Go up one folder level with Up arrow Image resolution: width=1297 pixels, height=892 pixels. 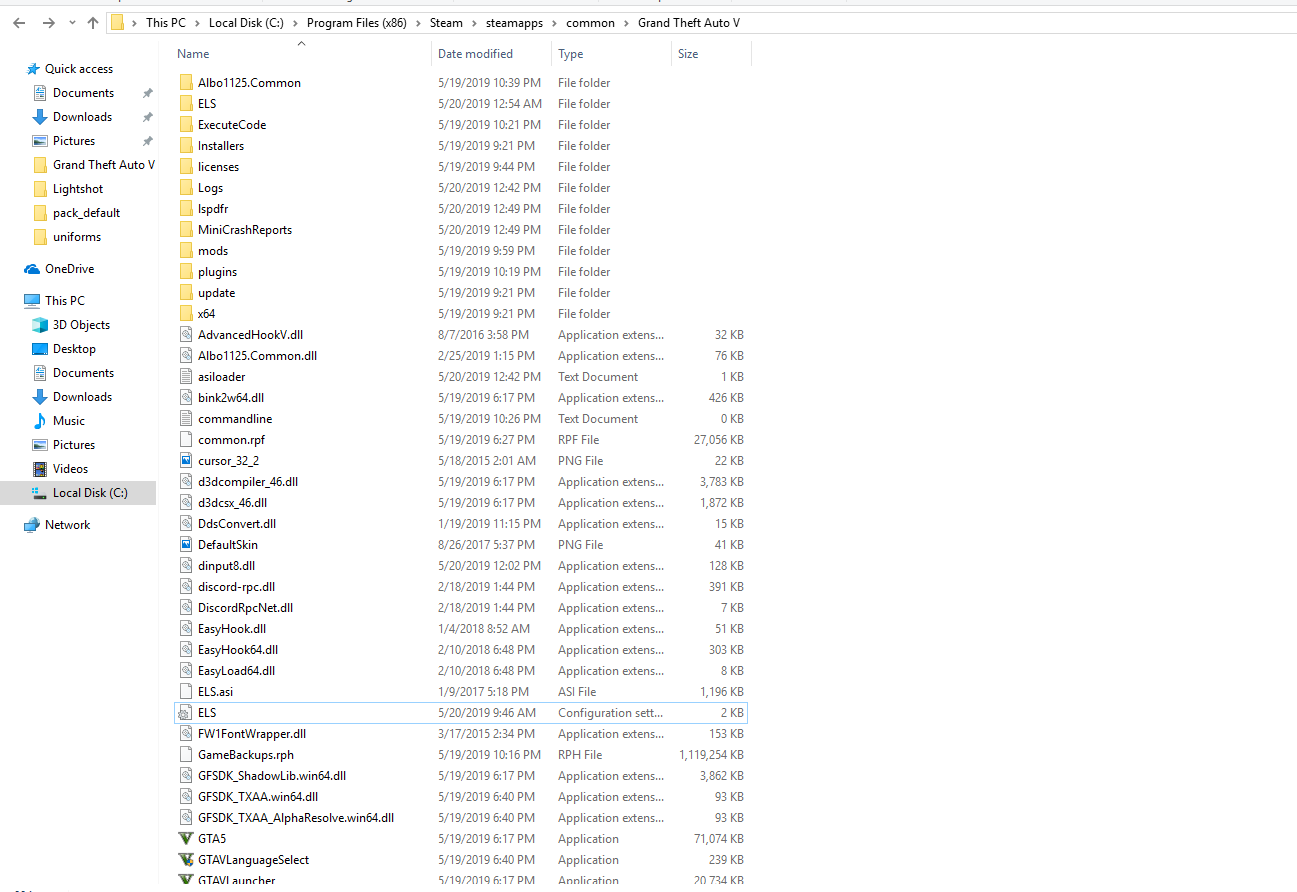93,23
